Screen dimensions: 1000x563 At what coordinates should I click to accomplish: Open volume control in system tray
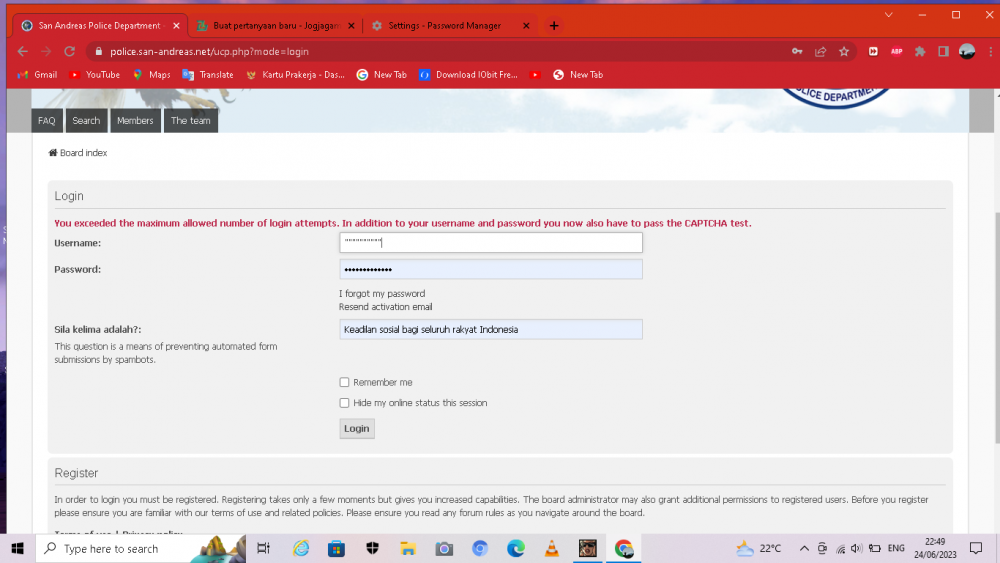(x=857, y=548)
